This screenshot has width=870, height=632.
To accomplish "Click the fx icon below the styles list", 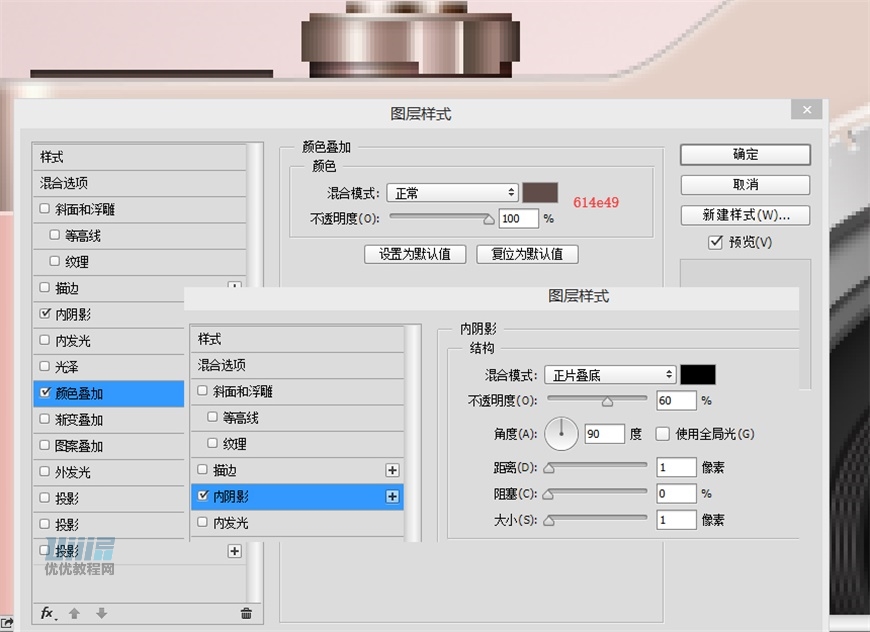I will [x=48, y=613].
